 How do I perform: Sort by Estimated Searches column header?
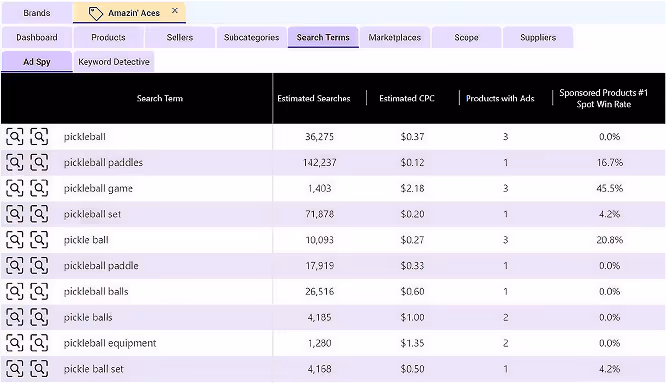pos(314,99)
